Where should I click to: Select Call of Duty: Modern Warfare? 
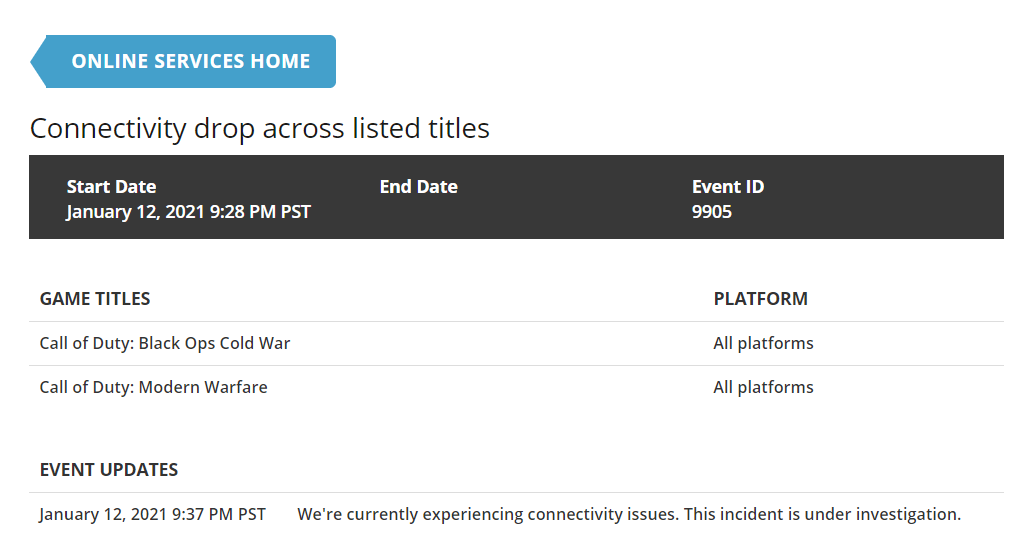153,387
